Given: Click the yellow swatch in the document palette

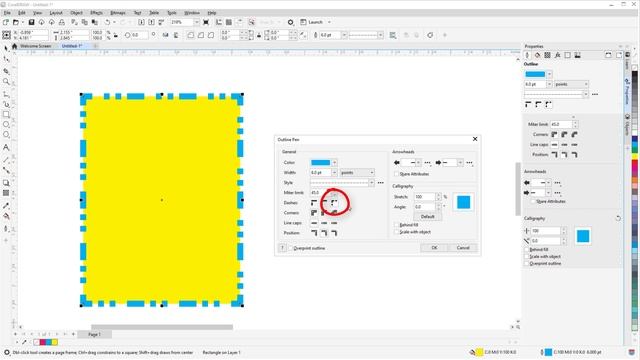Looking at the screenshot, I should click(x=55, y=342).
